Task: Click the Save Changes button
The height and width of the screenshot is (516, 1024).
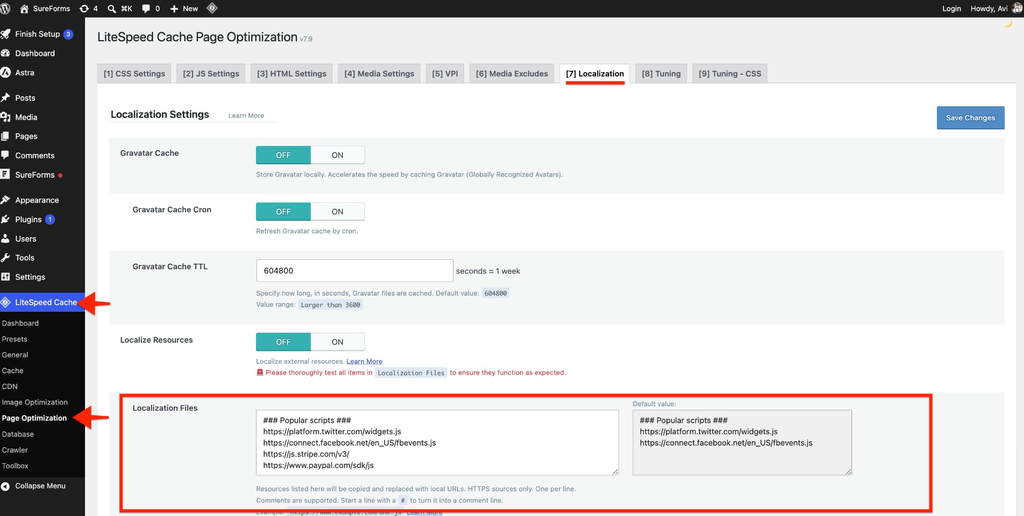Action: (970, 118)
